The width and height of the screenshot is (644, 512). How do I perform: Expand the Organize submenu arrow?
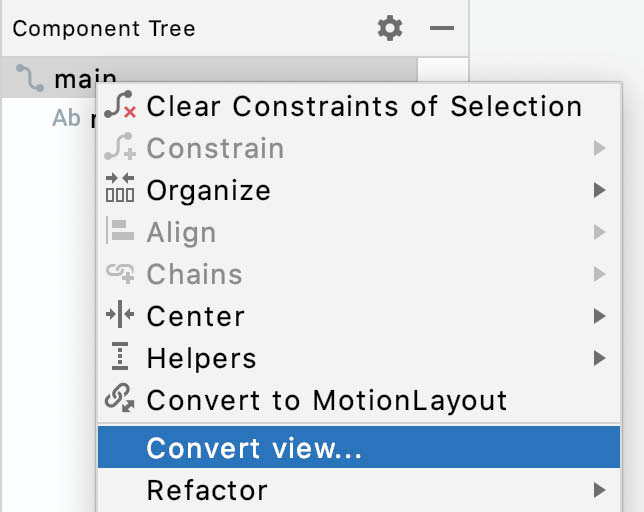(600, 190)
